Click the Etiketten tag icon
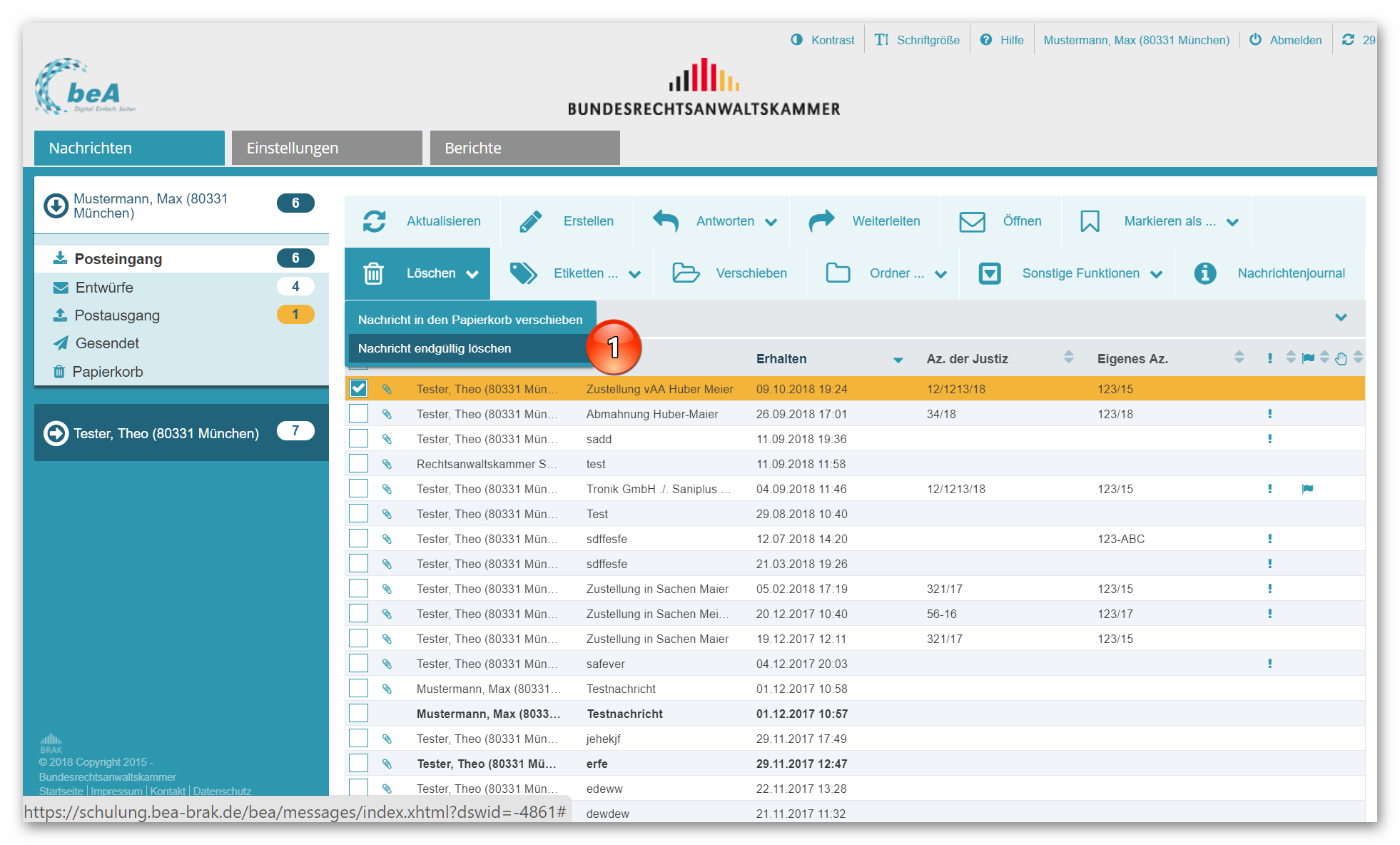 (523, 273)
